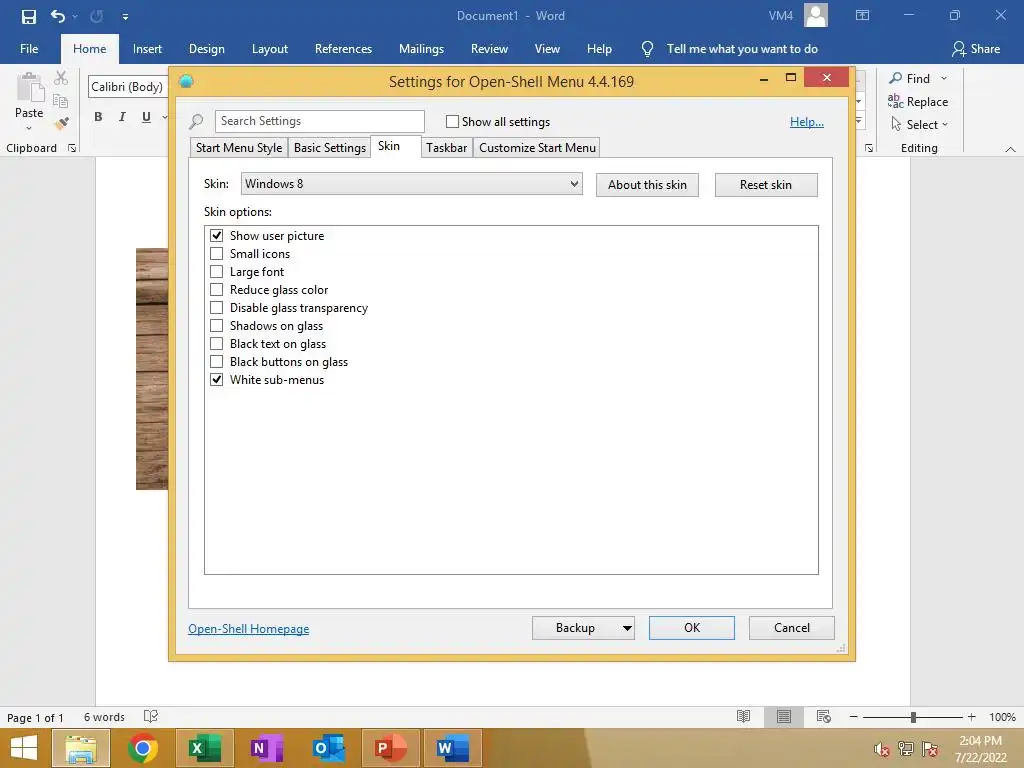The image size is (1024, 768).
Task: Switch to the View ribbon tab
Action: 547,49
